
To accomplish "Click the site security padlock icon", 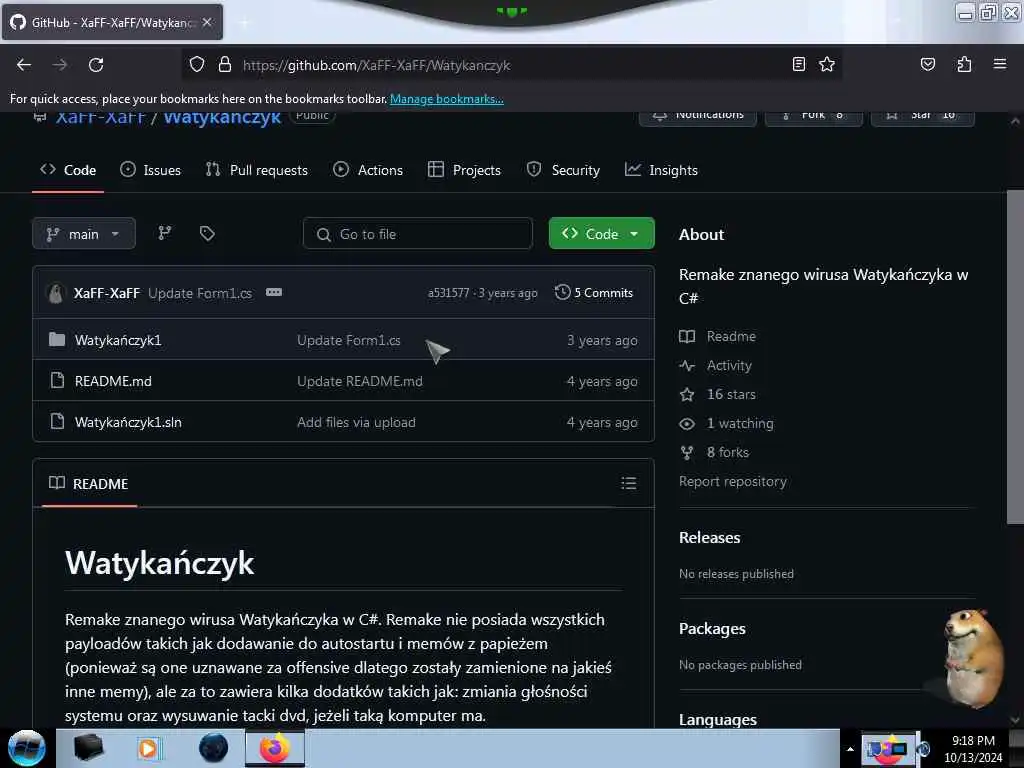I will (x=225, y=64).
